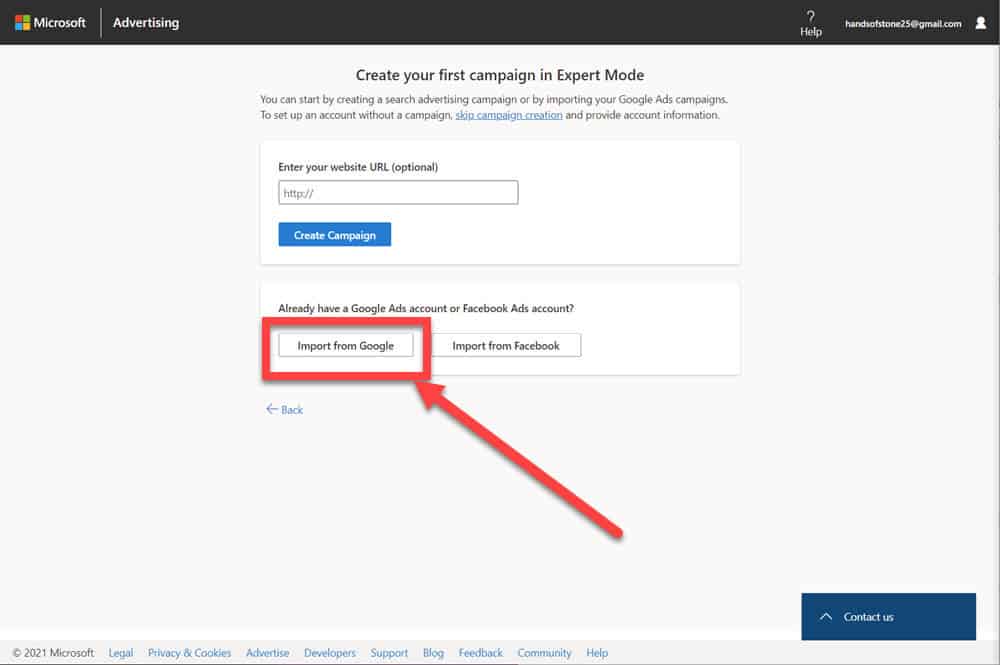This screenshot has width=1000, height=665.
Task: Open the Developers footer link
Action: coord(330,653)
